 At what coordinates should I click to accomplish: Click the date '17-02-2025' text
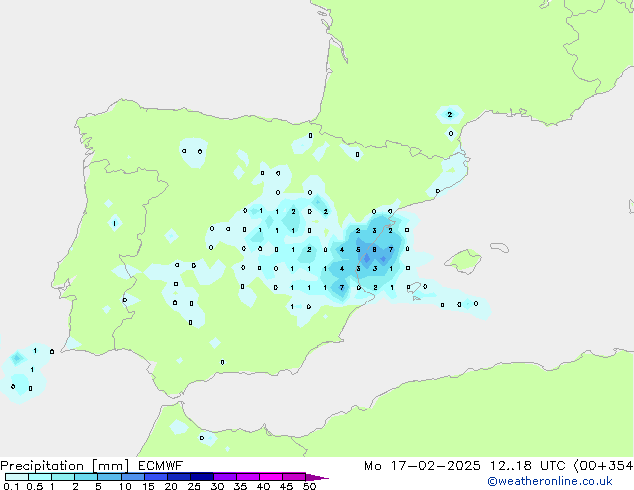pyautogui.click(x=435, y=466)
